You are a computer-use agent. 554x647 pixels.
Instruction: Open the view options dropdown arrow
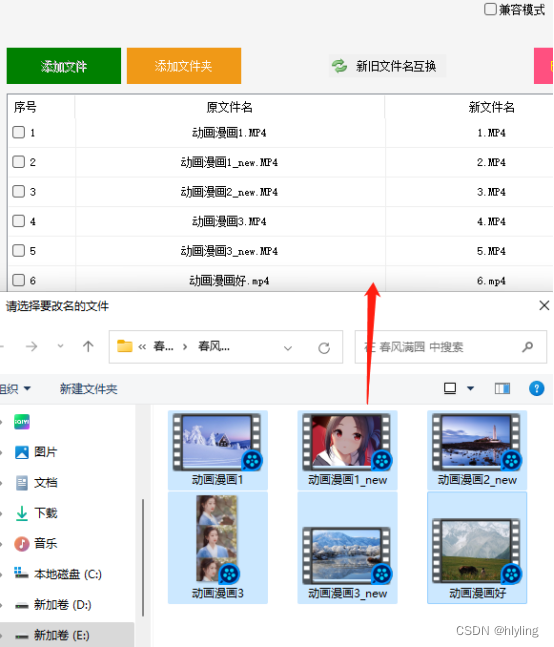[470, 388]
